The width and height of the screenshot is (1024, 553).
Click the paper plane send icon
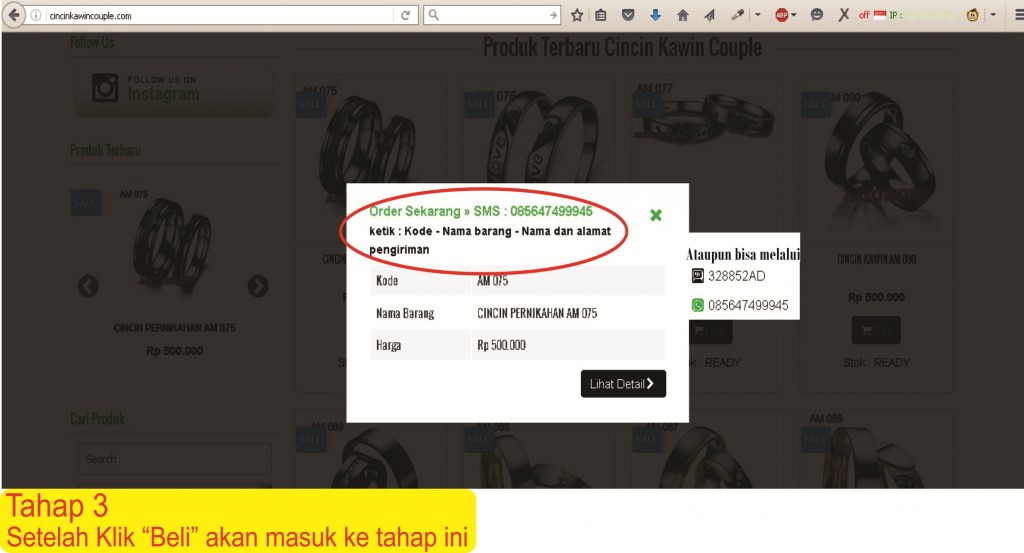[710, 15]
